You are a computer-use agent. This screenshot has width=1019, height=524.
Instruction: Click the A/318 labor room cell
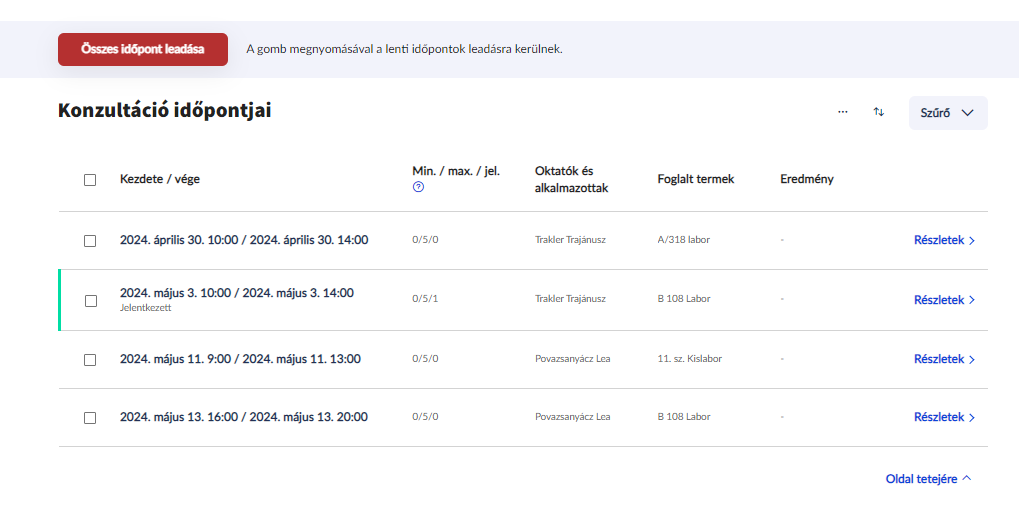pyautogui.click(x=683, y=240)
